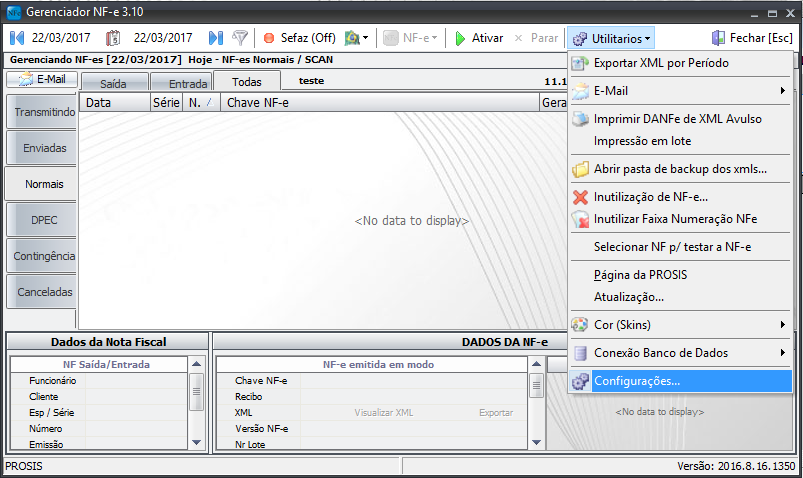Click the XML row Exportar link
Image resolution: width=803 pixels, height=478 pixels.
496,412
